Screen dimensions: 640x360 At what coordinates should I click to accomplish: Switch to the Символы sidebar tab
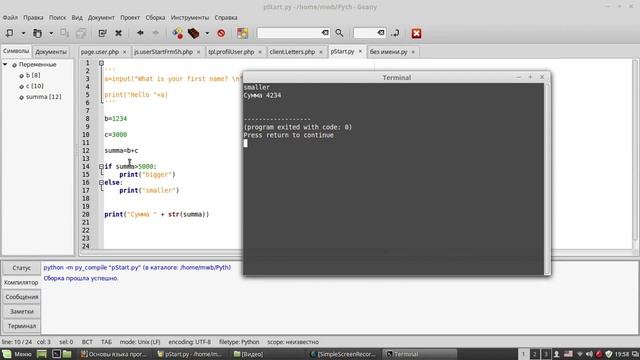click(x=16, y=51)
